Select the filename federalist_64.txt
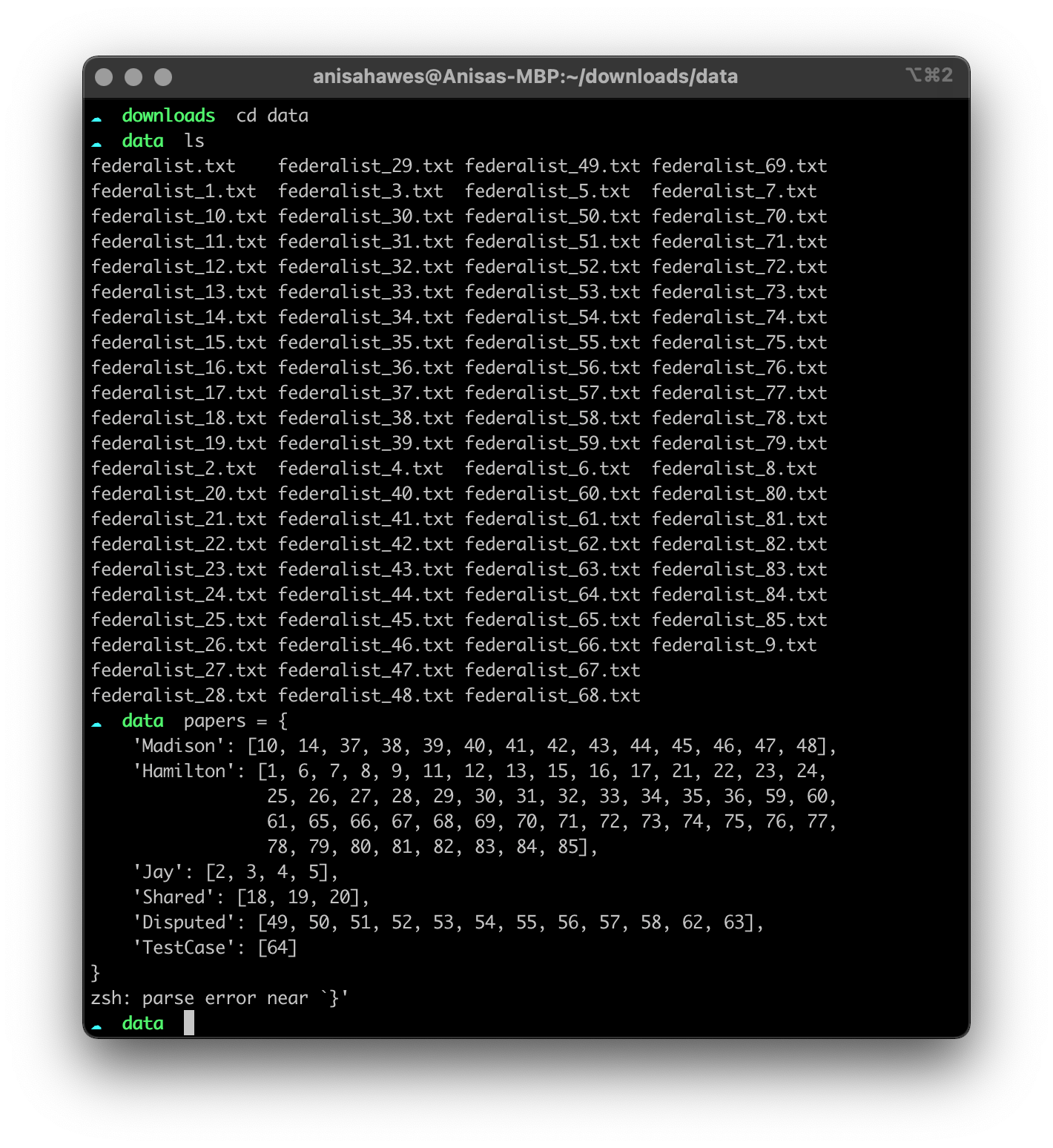1053x1148 pixels. point(552,594)
